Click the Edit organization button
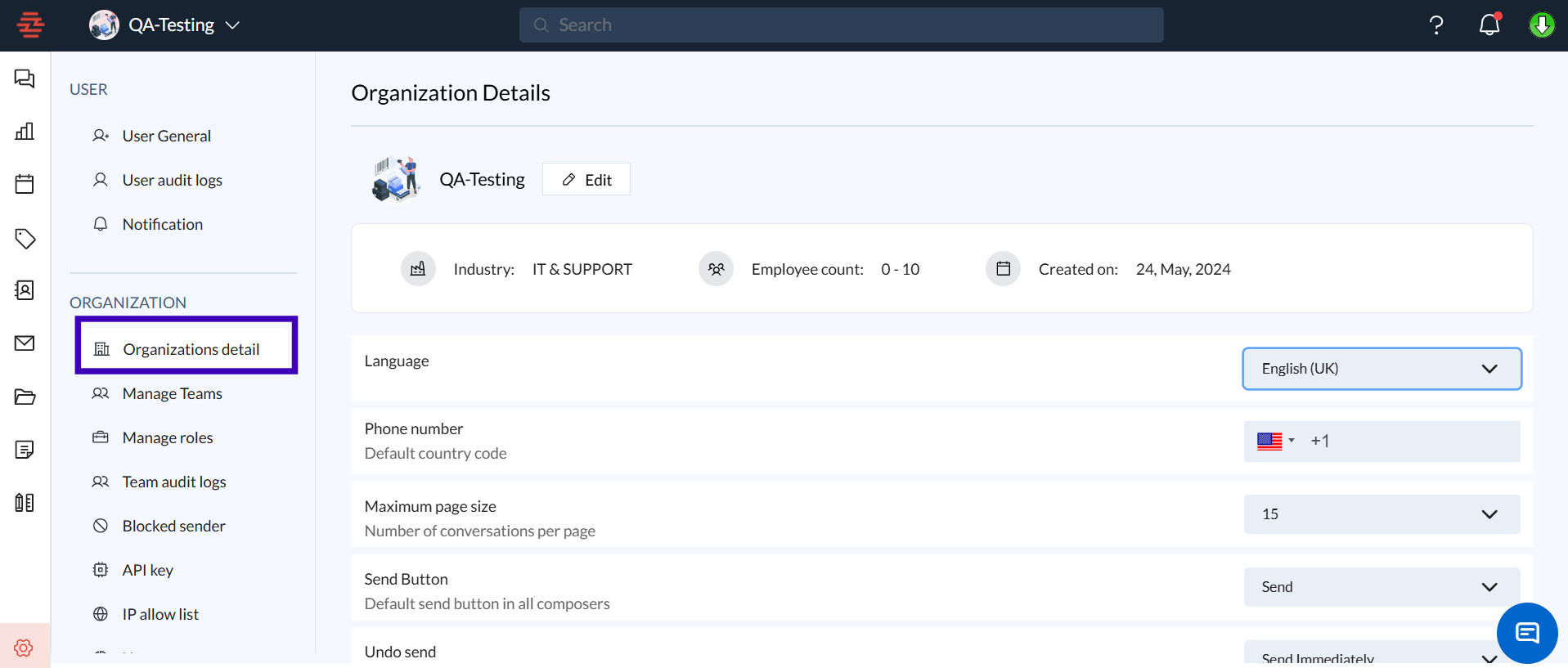 click(x=586, y=180)
